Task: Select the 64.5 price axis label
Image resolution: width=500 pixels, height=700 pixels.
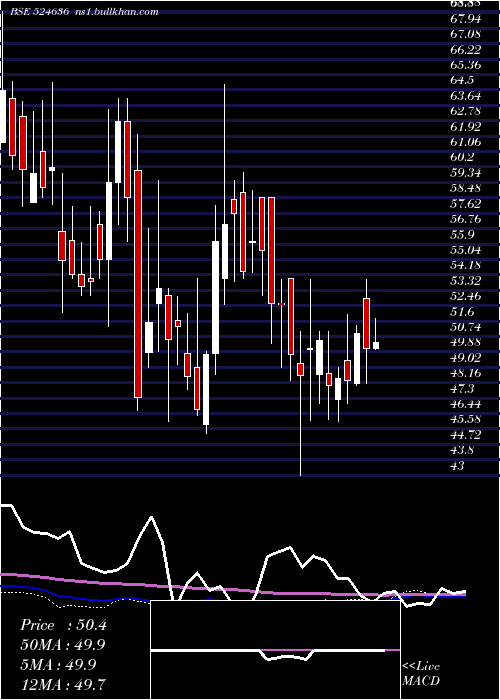Action: click(x=462, y=80)
